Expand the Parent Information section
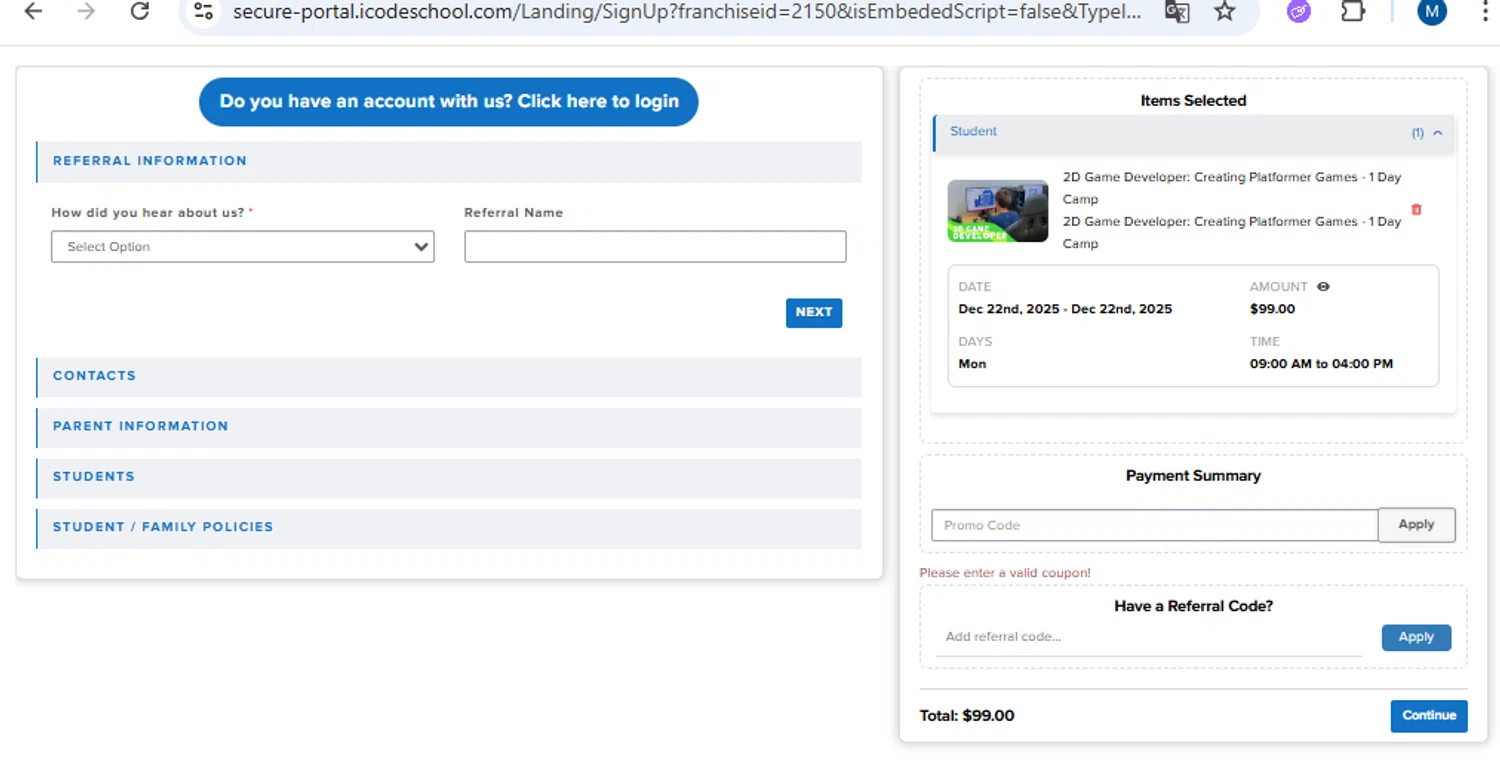Image resolution: width=1500 pixels, height=780 pixels. [449, 427]
